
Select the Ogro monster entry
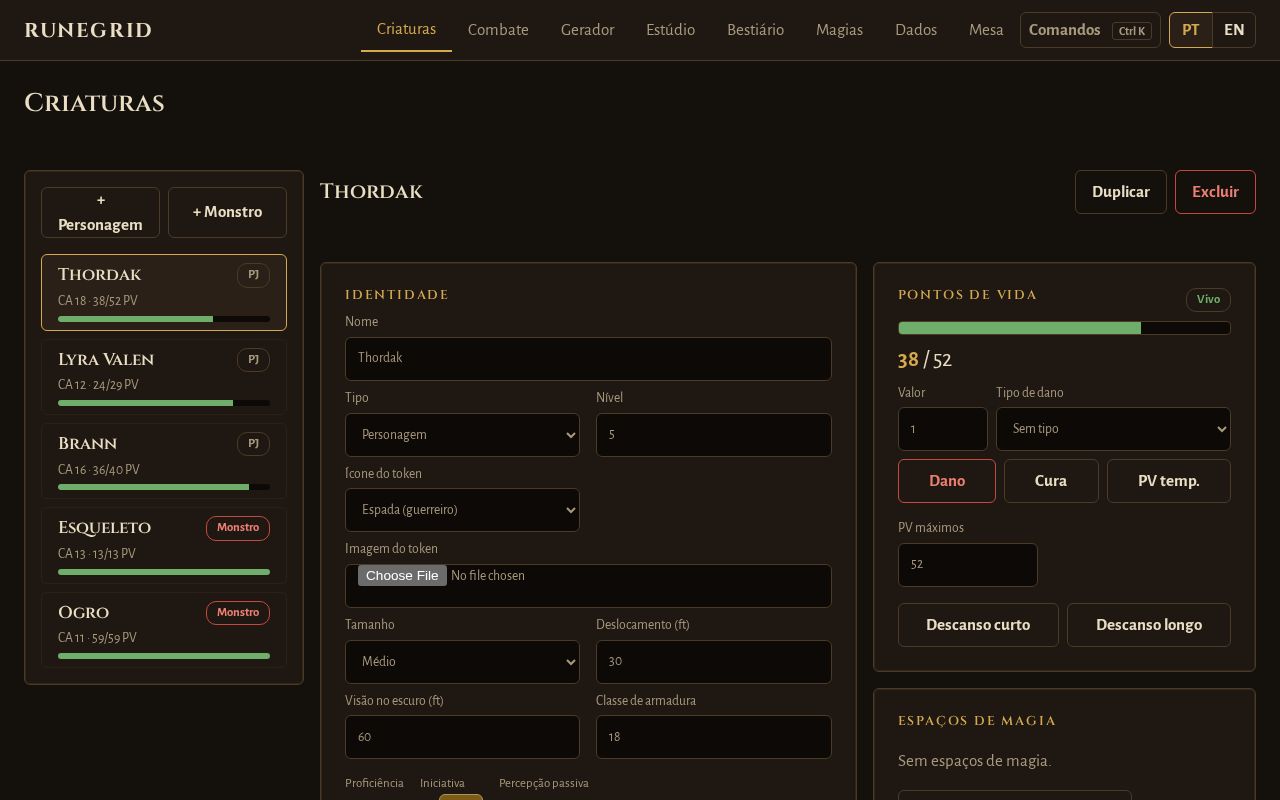pos(164,630)
